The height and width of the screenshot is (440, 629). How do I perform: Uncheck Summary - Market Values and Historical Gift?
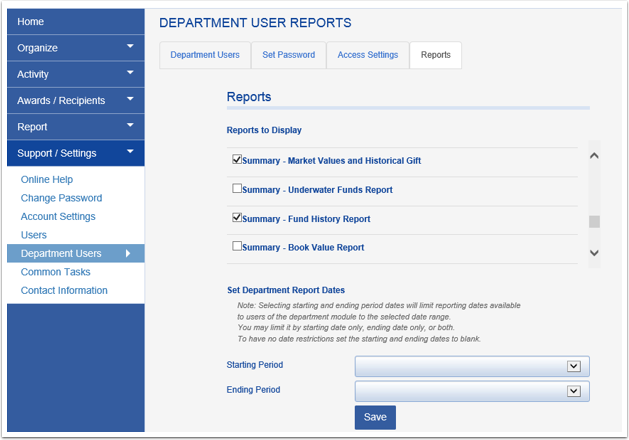point(237,159)
